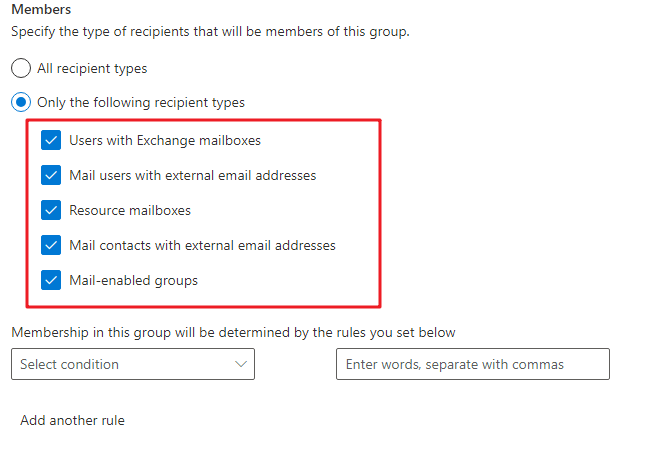Choose Only the following recipient types radio
648x465 pixels.
[x=21, y=102]
